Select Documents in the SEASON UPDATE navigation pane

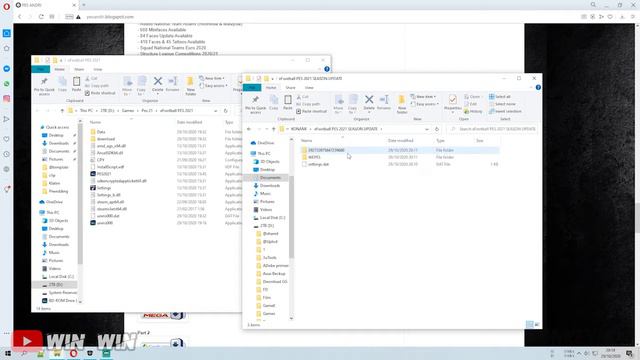pos(269,178)
